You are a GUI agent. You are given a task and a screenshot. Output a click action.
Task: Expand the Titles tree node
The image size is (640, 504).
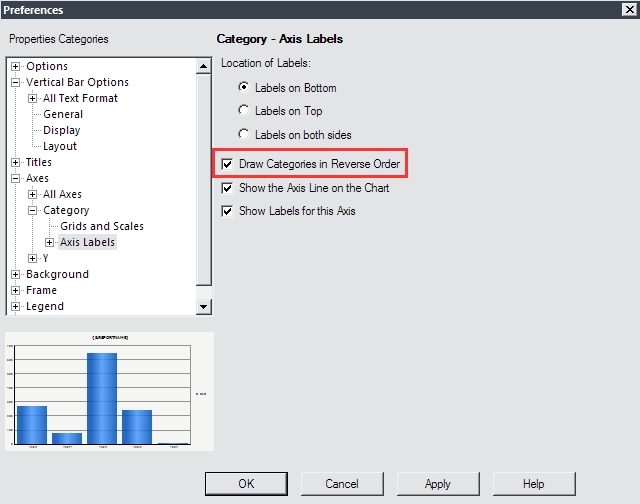coord(16,163)
